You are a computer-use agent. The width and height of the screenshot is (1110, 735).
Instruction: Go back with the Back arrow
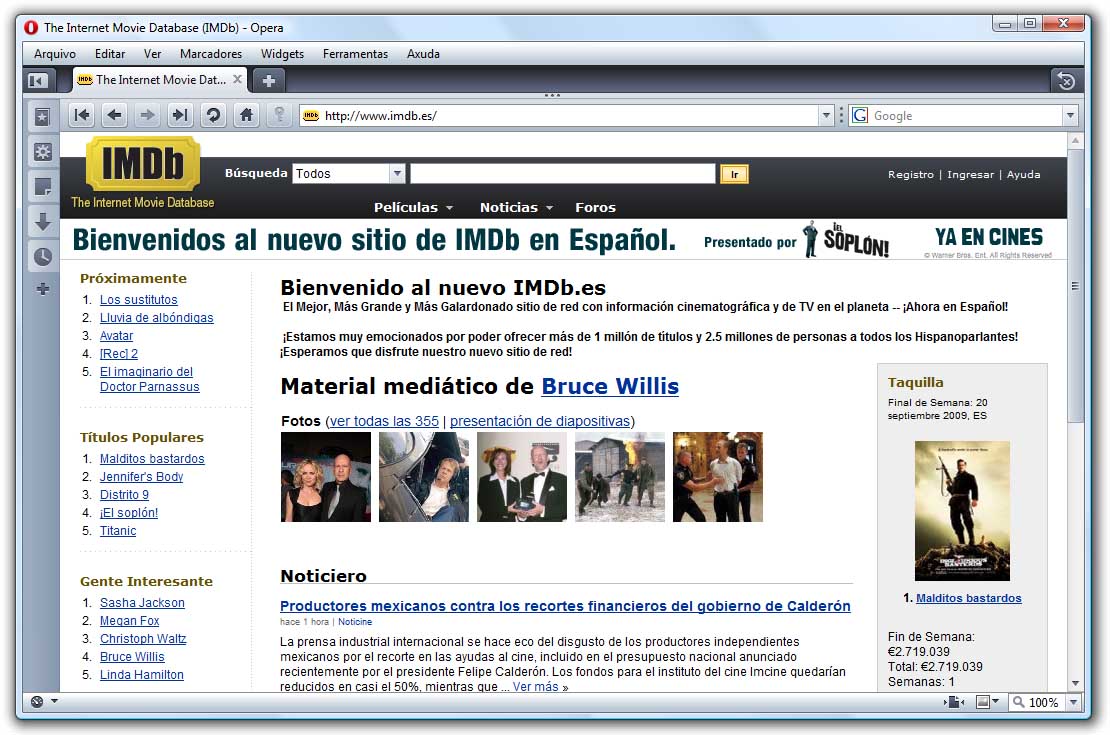click(x=115, y=115)
